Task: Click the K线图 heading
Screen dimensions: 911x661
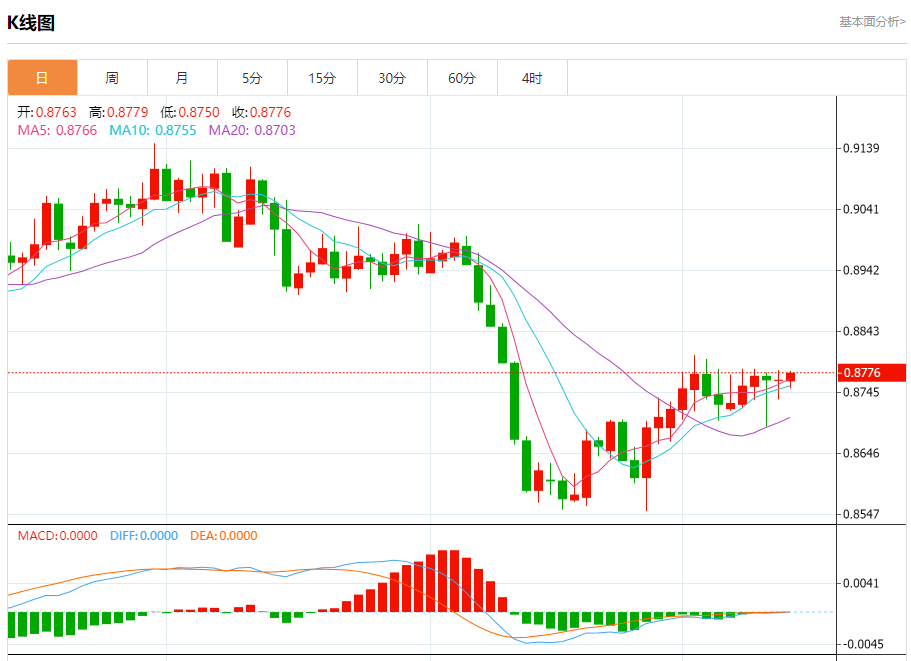Action: click(x=31, y=23)
